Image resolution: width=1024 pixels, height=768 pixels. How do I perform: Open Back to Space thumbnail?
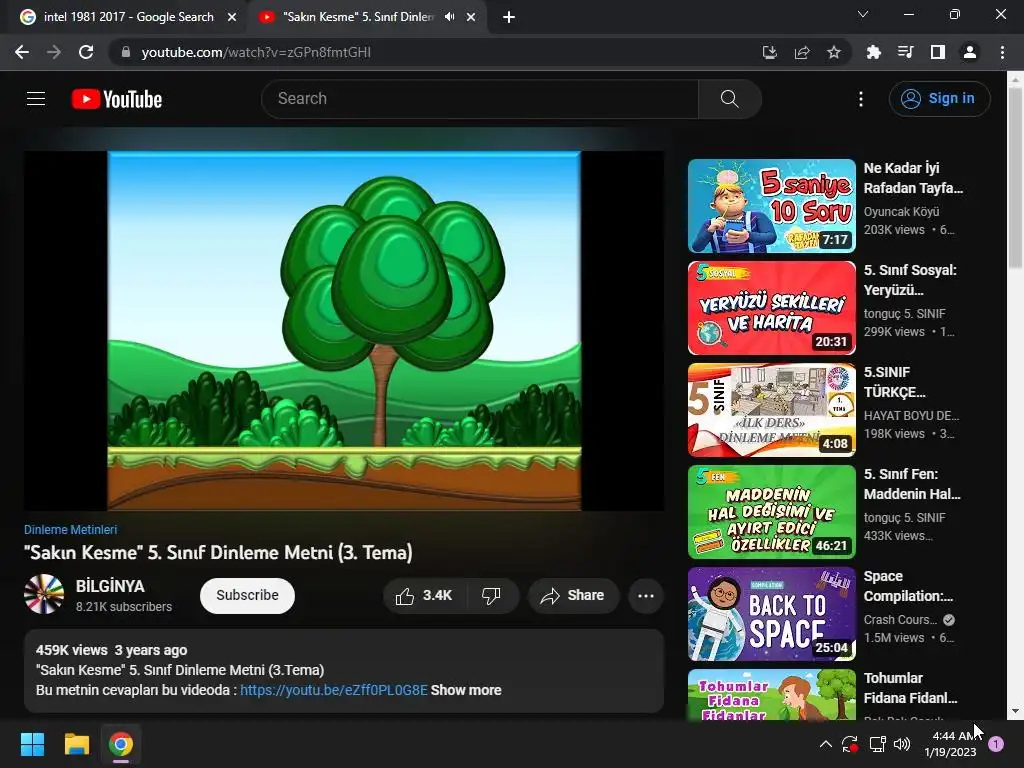pyautogui.click(x=771, y=613)
